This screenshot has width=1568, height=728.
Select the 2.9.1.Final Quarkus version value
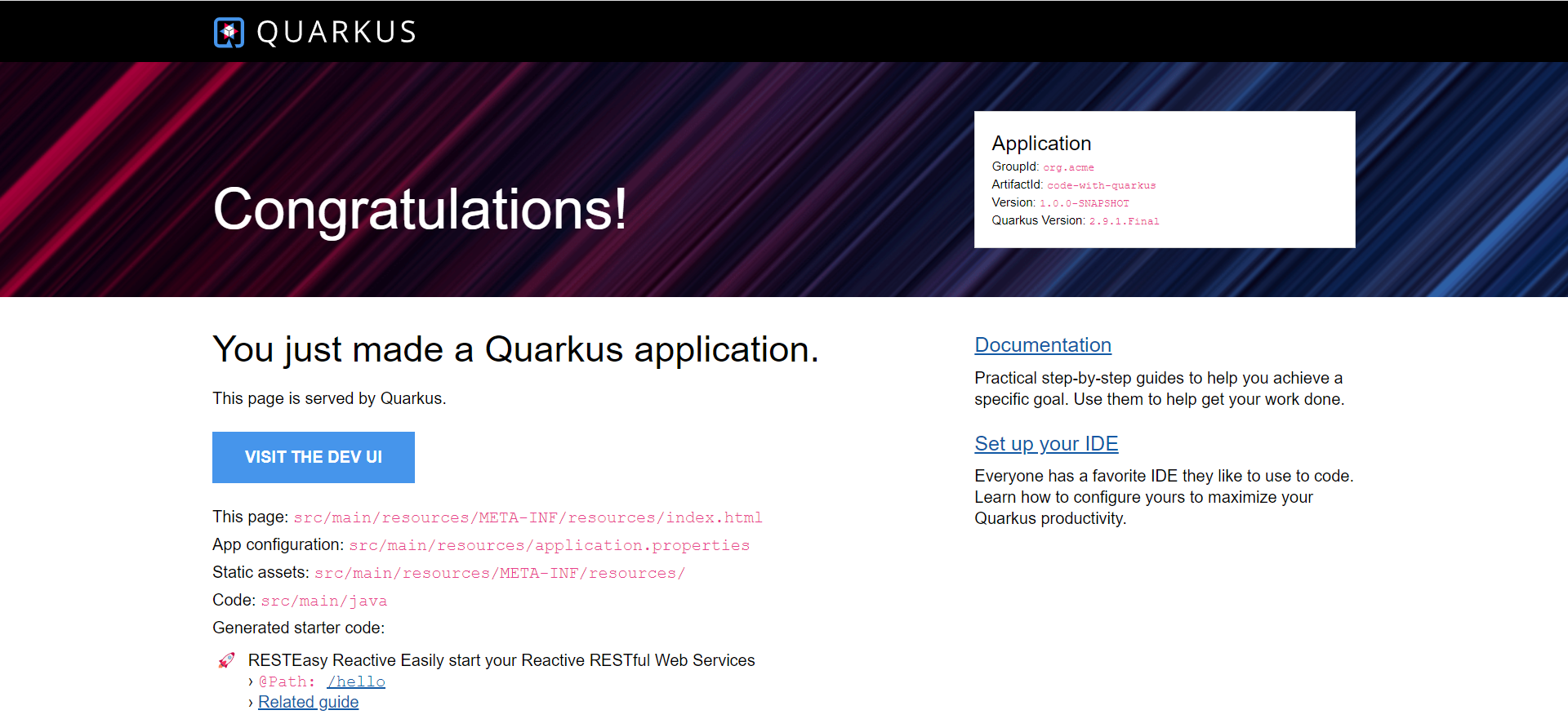1125,221
